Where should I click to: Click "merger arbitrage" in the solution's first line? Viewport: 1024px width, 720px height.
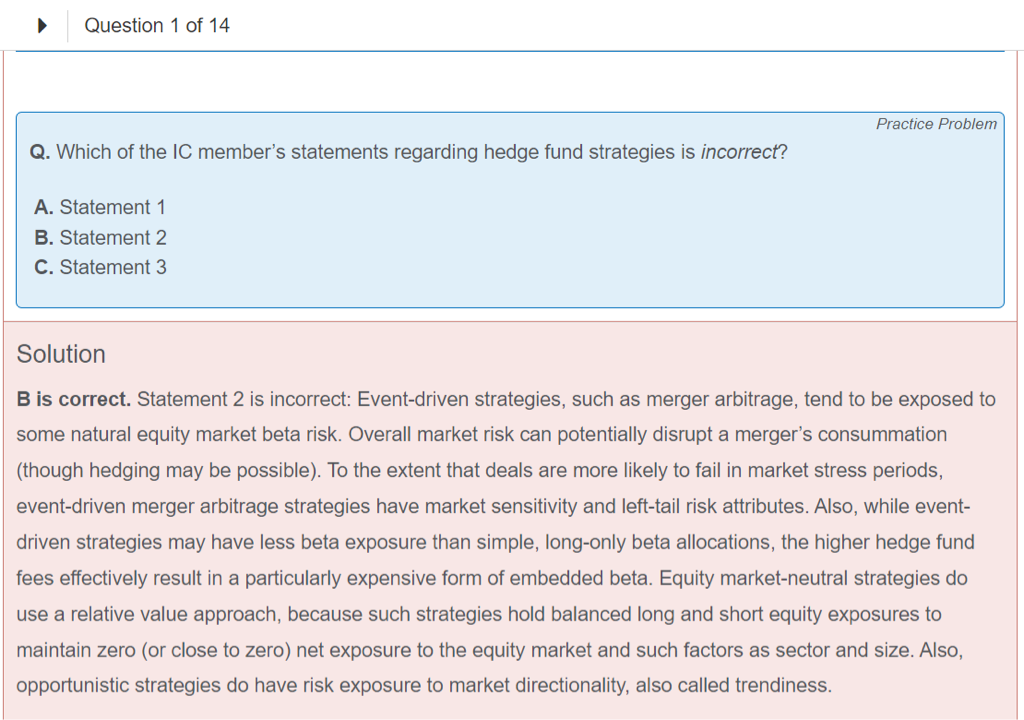pyautogui.click(x=714, y=399)
